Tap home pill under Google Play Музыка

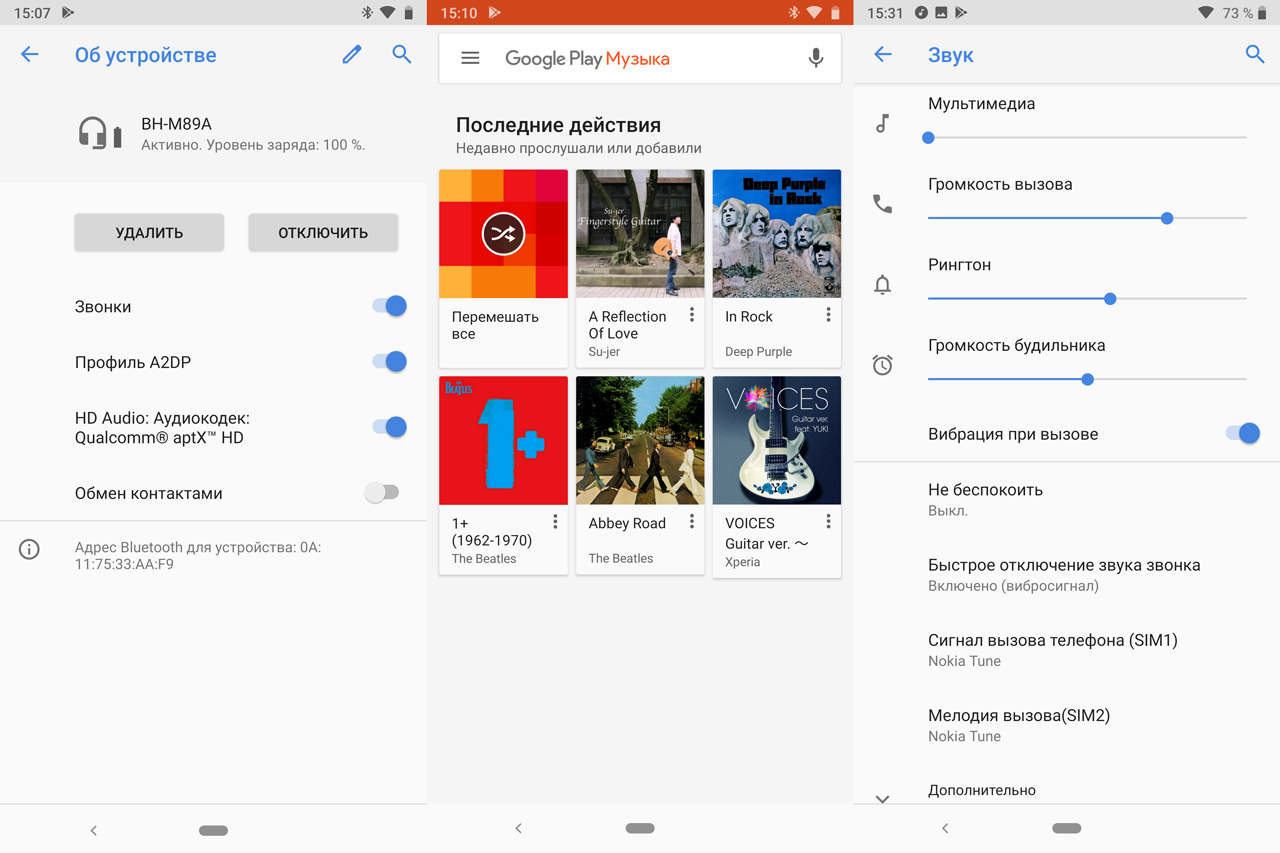(x=640, y=828)
